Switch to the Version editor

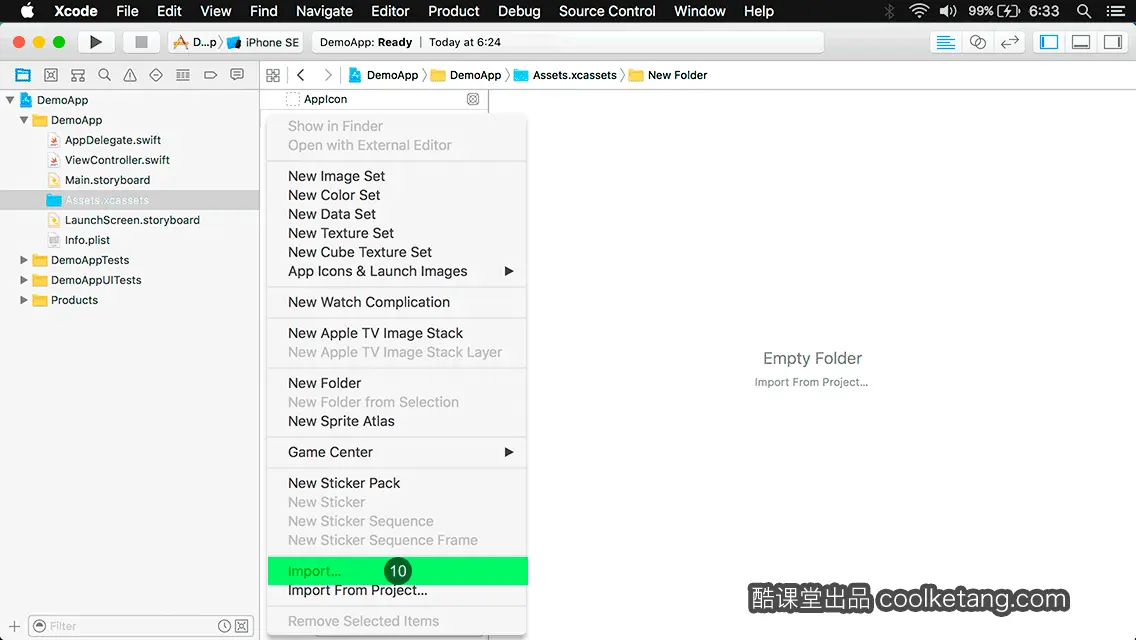[x=1009, y=42]
